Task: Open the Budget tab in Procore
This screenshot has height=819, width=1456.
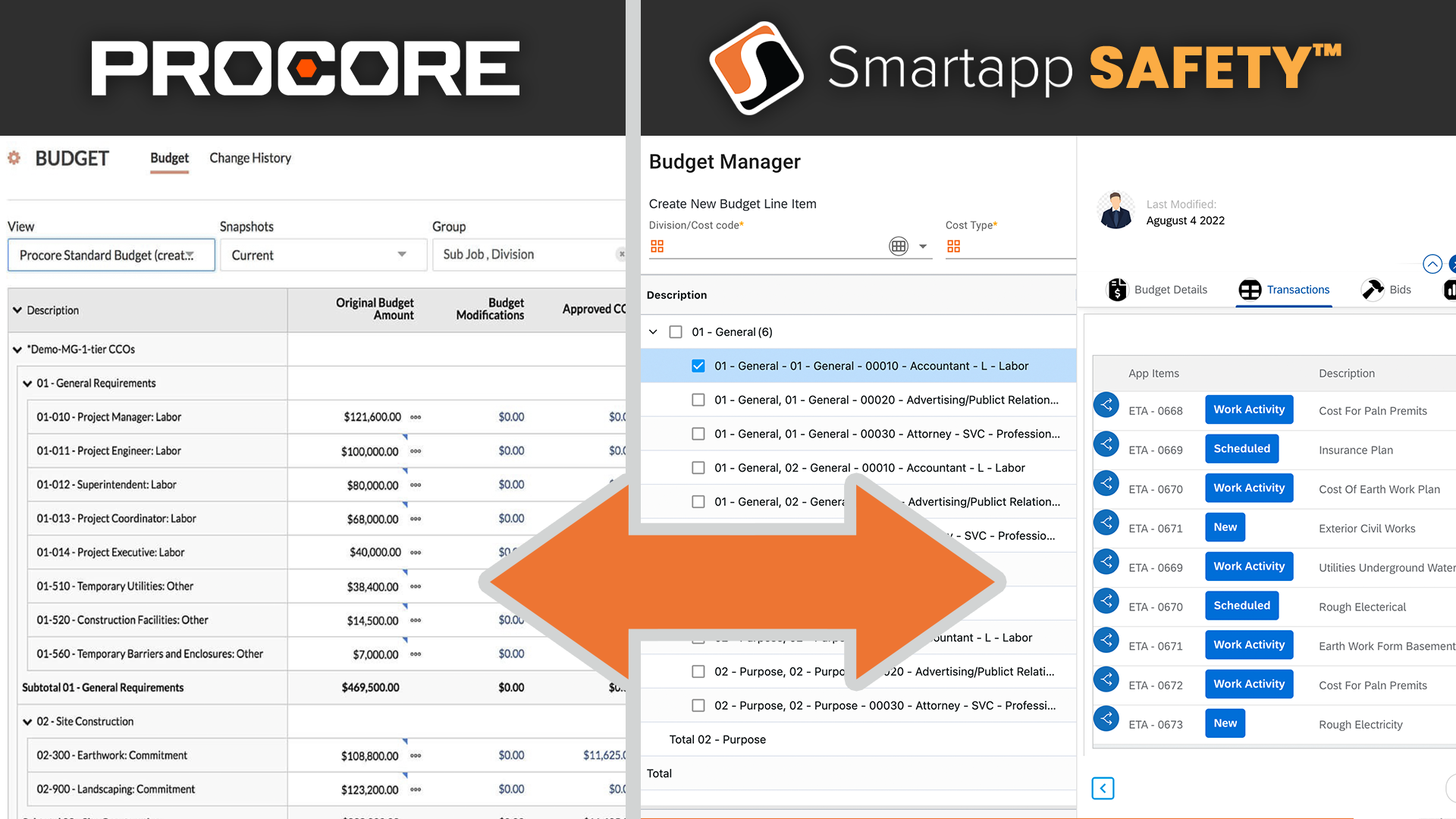Action: 169,158
